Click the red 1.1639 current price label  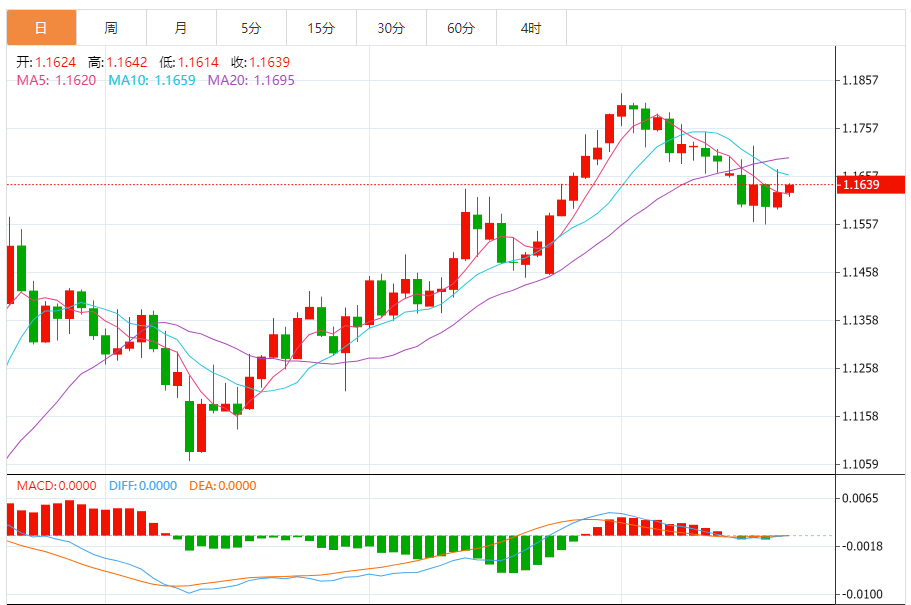(870, 185)
